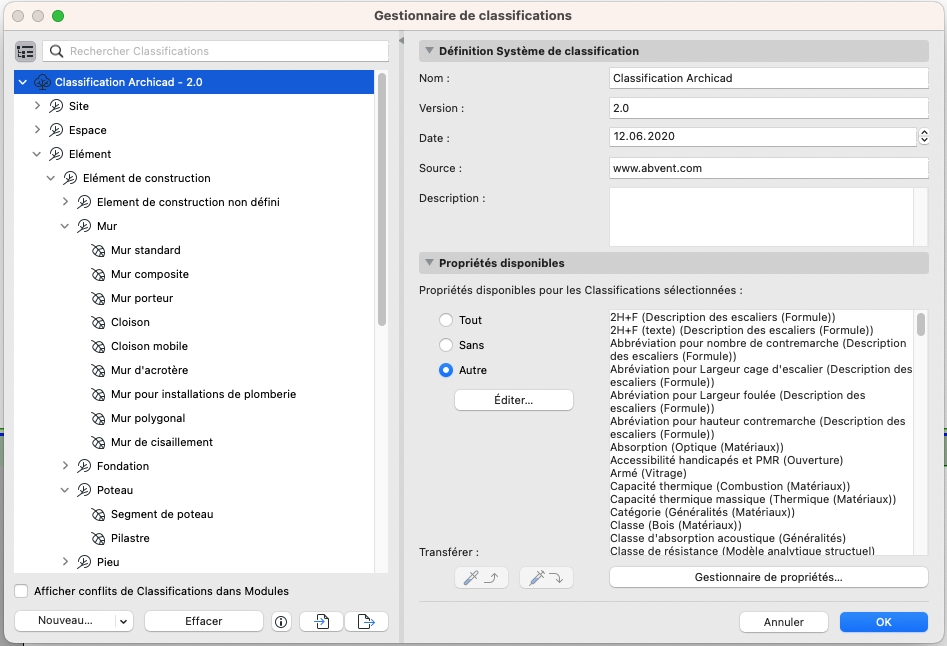Click "Absorption (Optique (Matériaux))" property
Viewport: 947px width, 646px height.
point(696,447)
